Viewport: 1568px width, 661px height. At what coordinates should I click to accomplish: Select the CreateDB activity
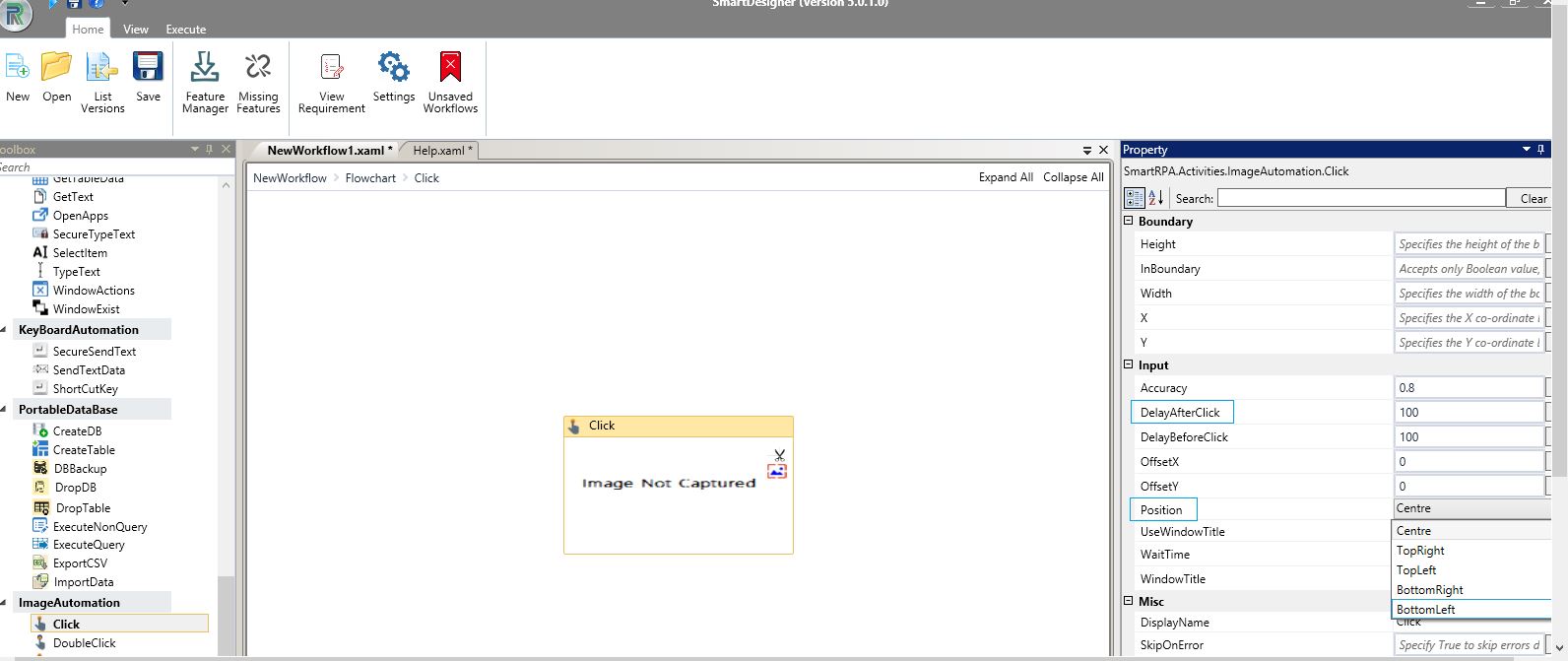click(77, 431)
